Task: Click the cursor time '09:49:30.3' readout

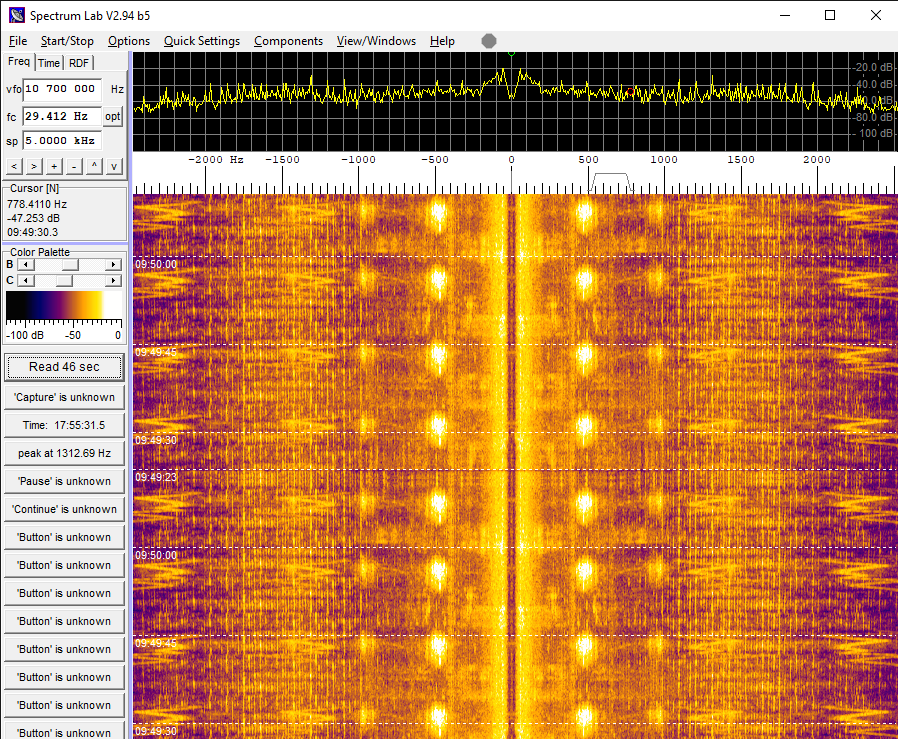Action: point(33,232)
